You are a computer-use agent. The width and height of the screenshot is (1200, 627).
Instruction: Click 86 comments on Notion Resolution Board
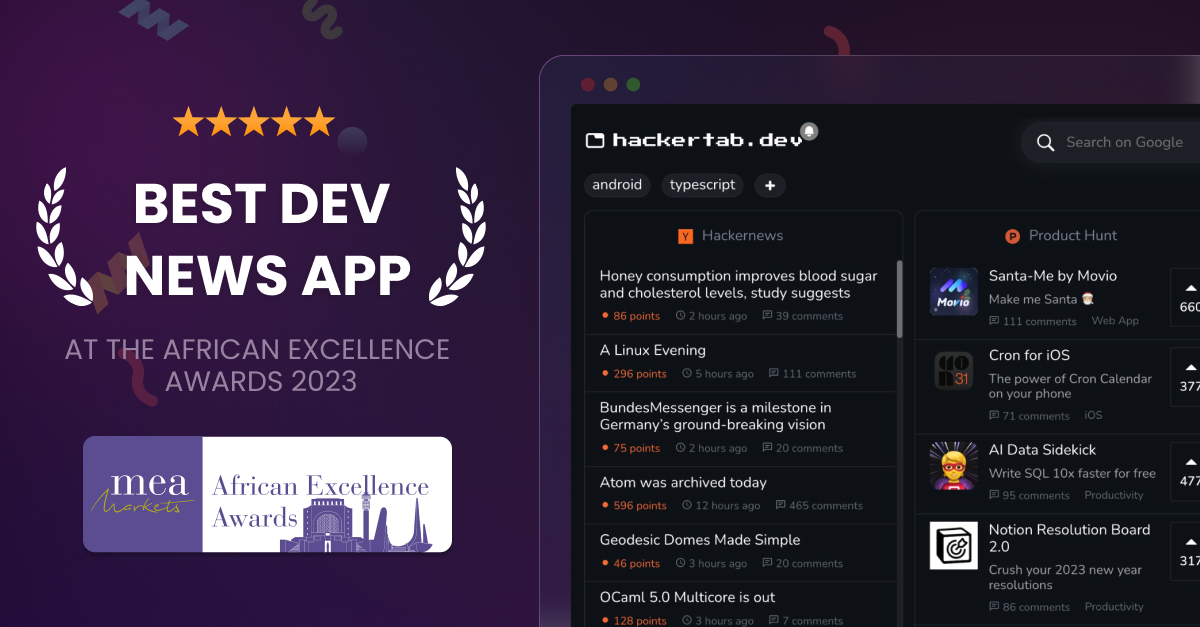click(x=1029, y=607)
